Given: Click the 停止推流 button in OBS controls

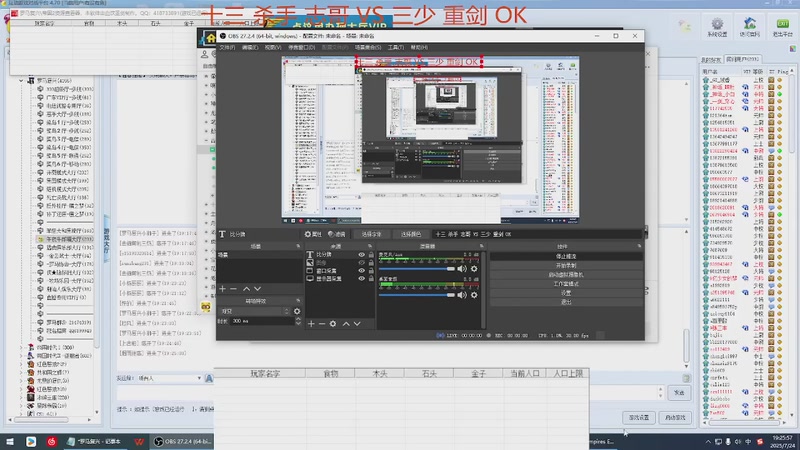Looking at the screenshot, I should (566, 256).
